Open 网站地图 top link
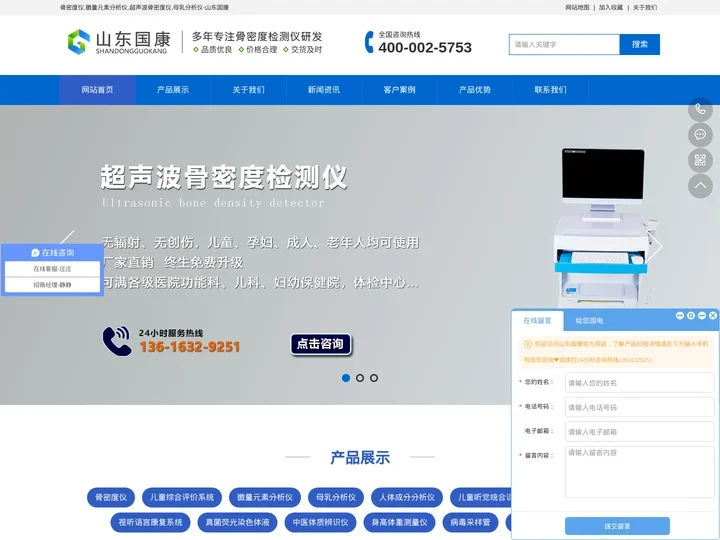This screenshot has height=540, width=720. (577, 7)
